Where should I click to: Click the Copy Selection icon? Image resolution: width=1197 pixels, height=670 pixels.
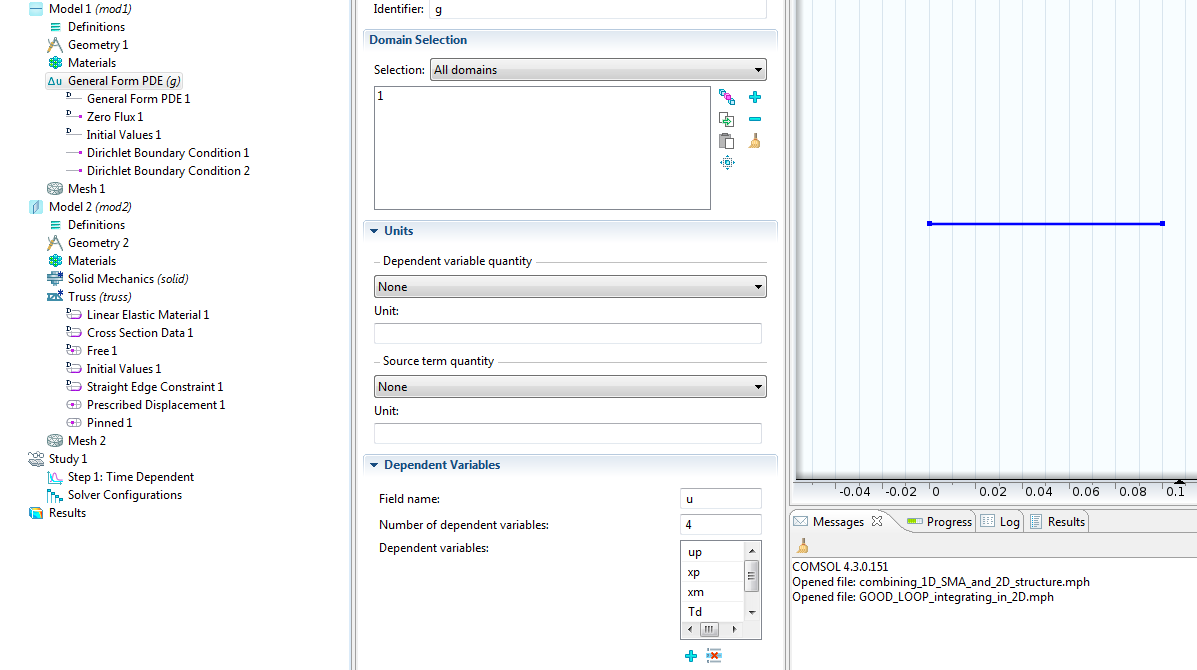pyautogui.click(x=727, y=97)
